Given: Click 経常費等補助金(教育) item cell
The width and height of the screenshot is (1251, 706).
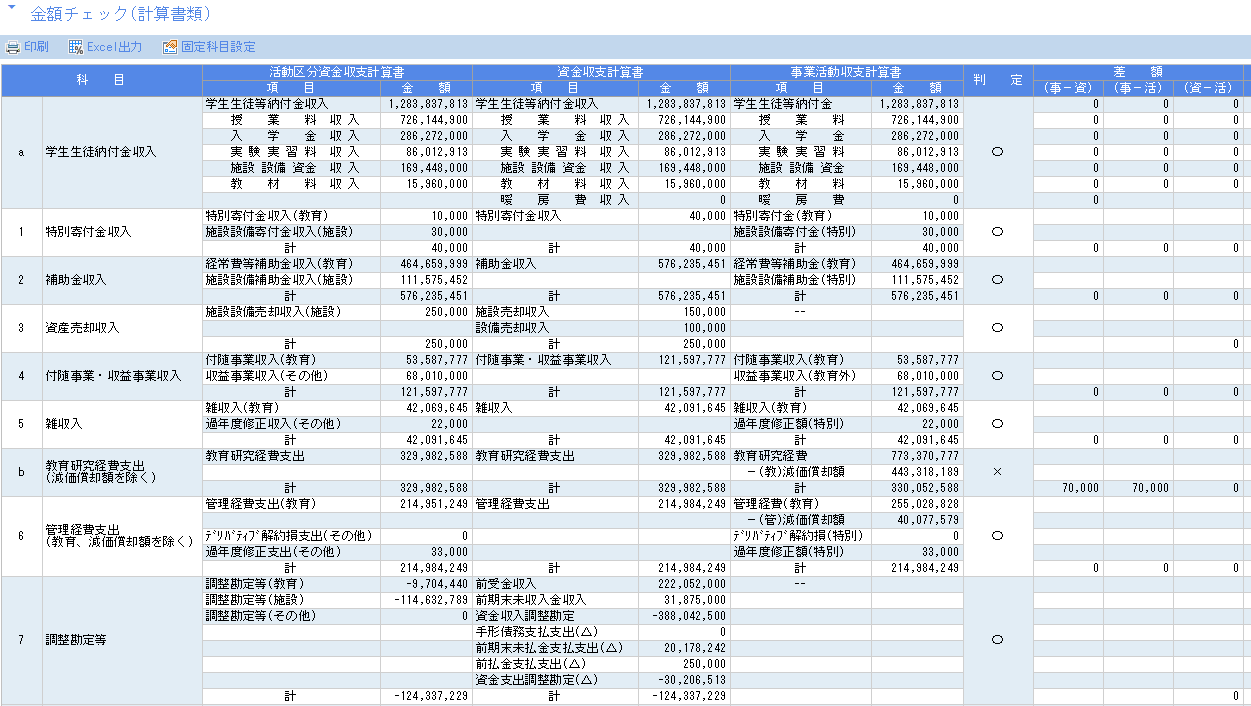Looking at the screenshot, I should 801,264.
